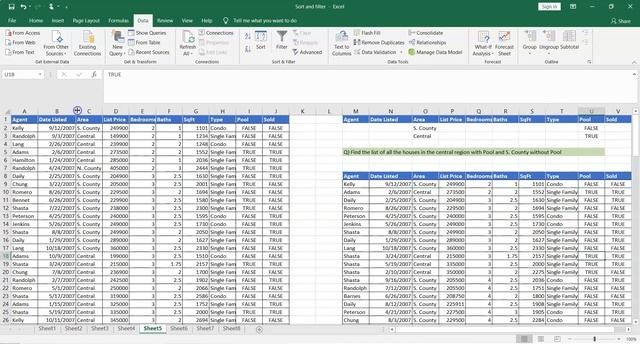The height and width of the screenshot is (360, 640).
Task: Click Page Break Preview in status bar
Action: [x=557, y=339]
